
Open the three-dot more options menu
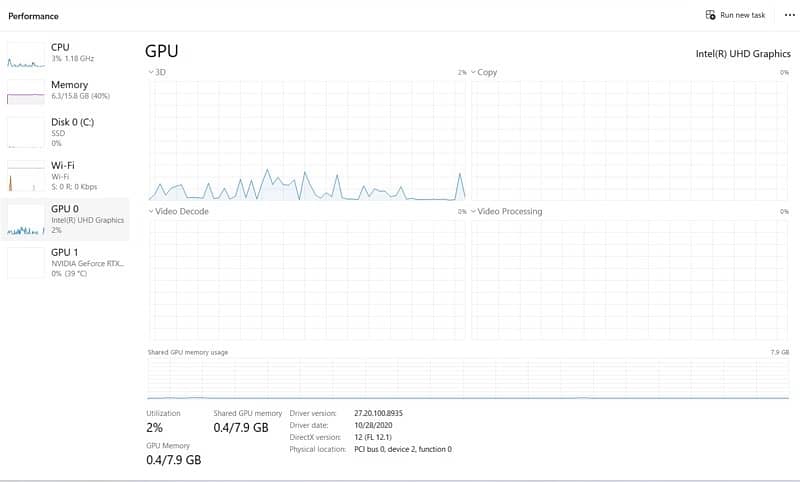[788, 15]
